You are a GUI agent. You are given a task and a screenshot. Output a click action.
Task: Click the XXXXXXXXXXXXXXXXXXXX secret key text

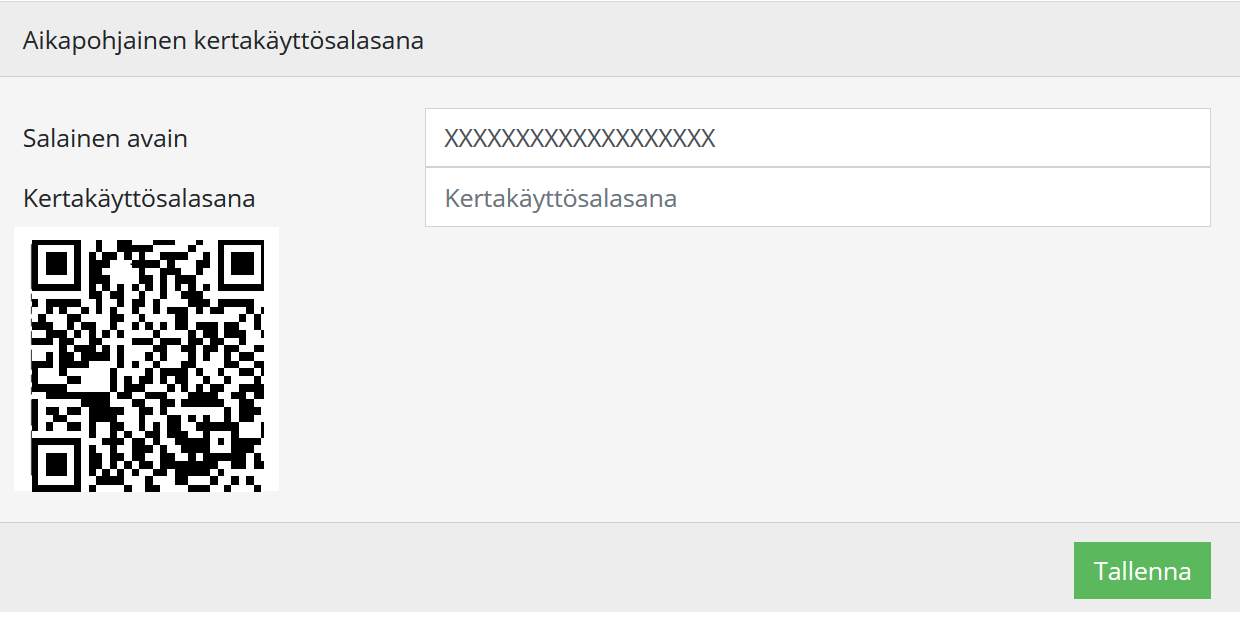tap(580, 138)
